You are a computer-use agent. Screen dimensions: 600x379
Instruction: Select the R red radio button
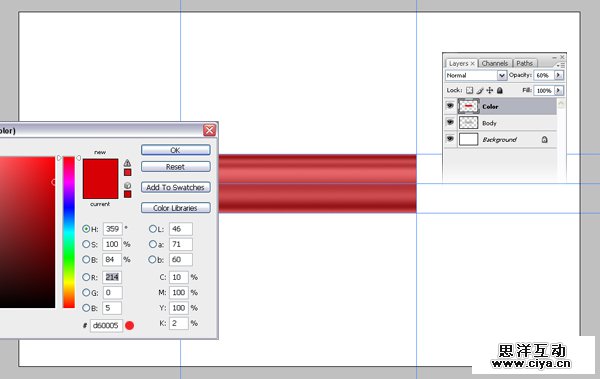tap(86, 277)
